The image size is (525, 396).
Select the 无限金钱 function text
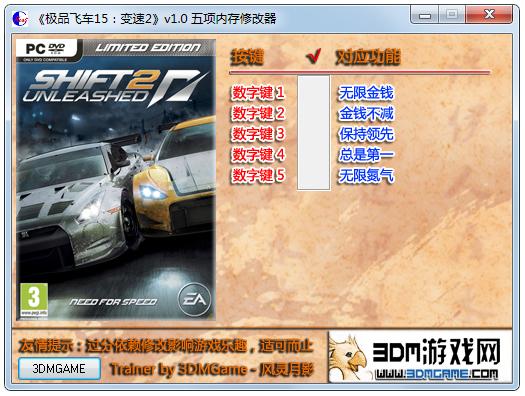(366, 93)
